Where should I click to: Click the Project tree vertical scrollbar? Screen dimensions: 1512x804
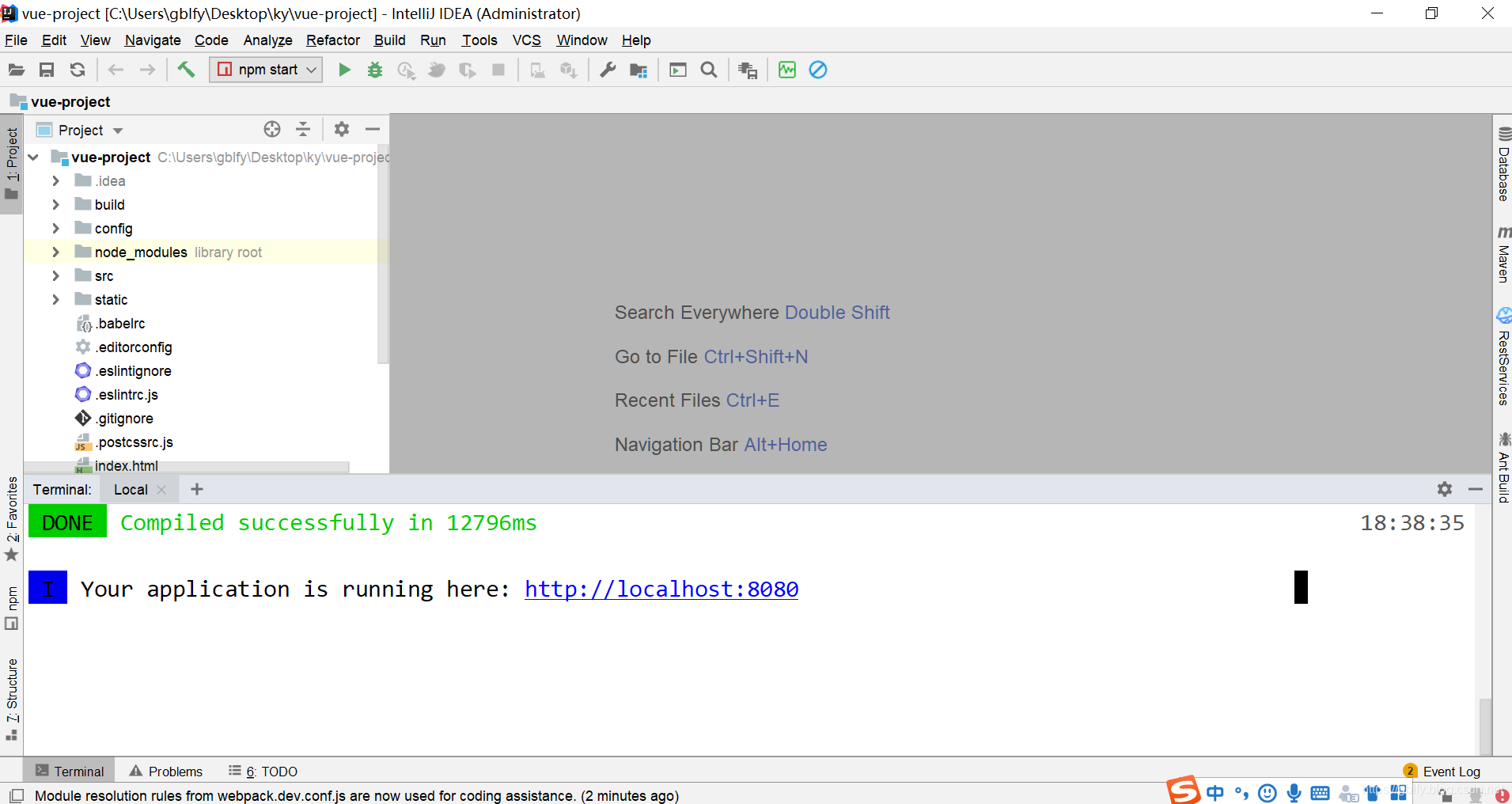[x=383, y=253]
